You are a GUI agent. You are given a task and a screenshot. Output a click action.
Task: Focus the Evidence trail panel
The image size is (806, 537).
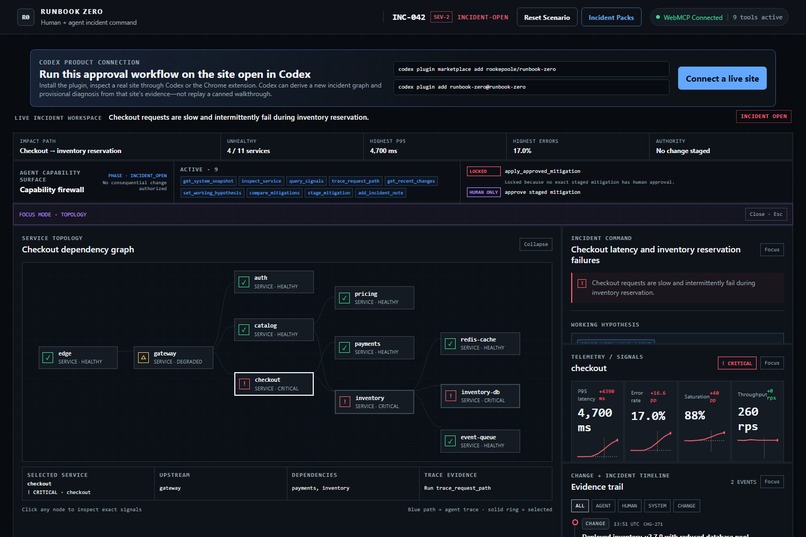tap(772, 482)
